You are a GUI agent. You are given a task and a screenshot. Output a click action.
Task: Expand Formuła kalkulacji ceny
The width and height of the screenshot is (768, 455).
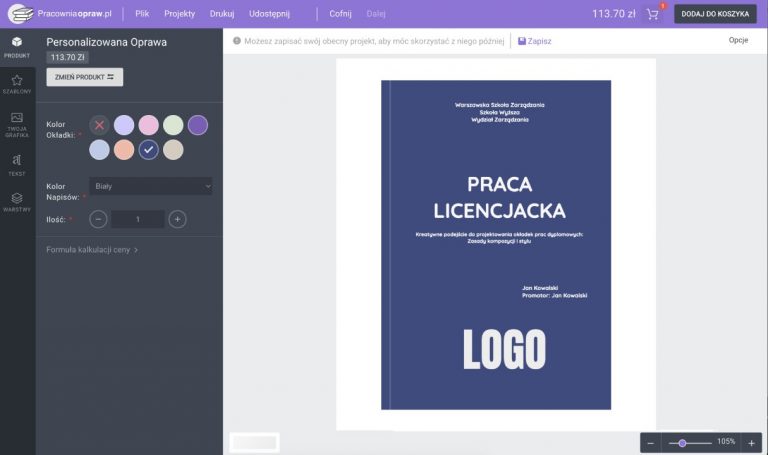[92, 249]
